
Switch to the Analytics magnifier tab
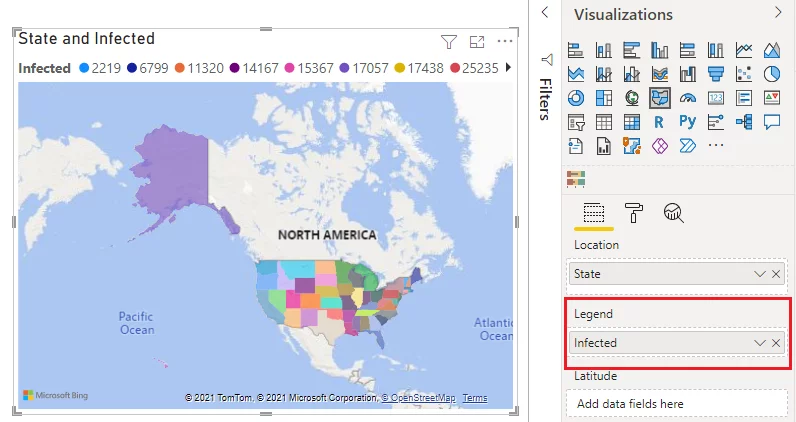click(x=673, y=212)
